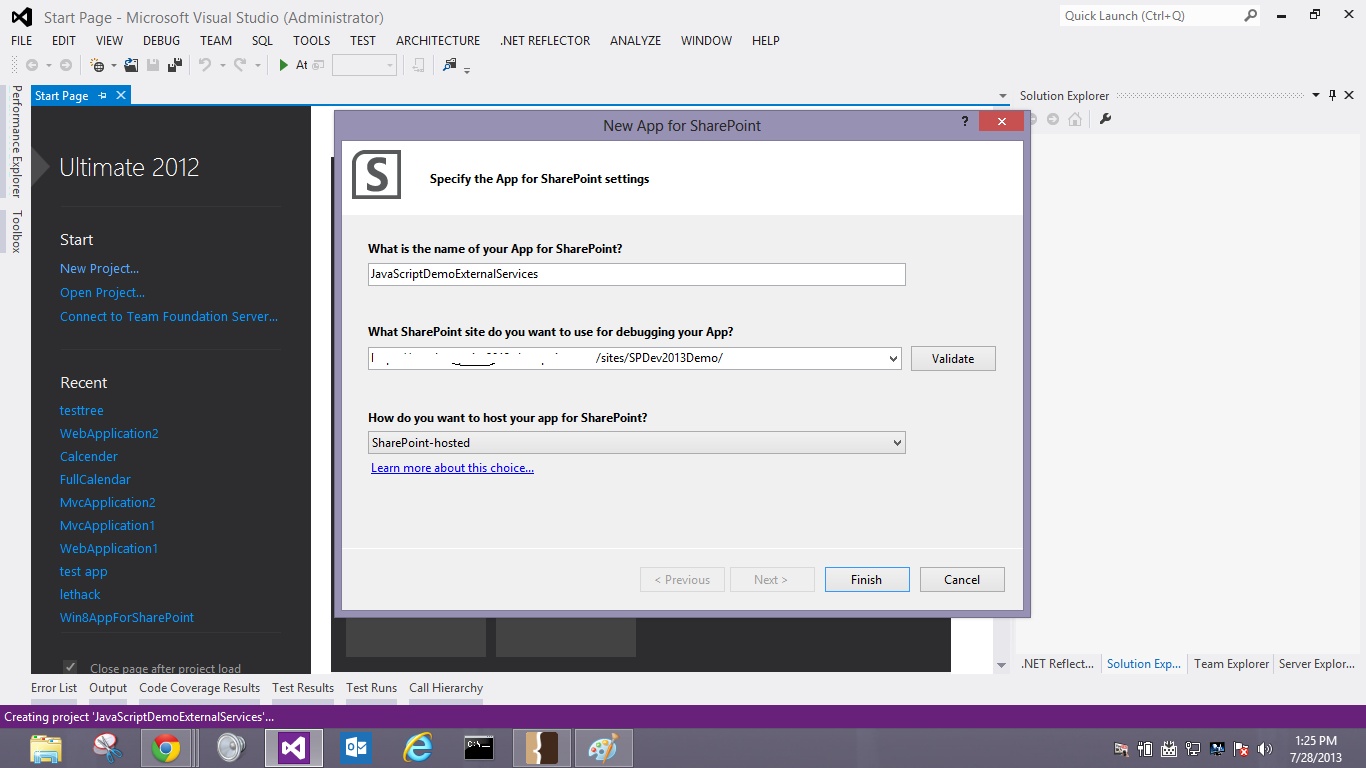Toggle auto hide pin on Solution Explorer
Viewport: 1366px width, 768px height.
pos(1332,96)
